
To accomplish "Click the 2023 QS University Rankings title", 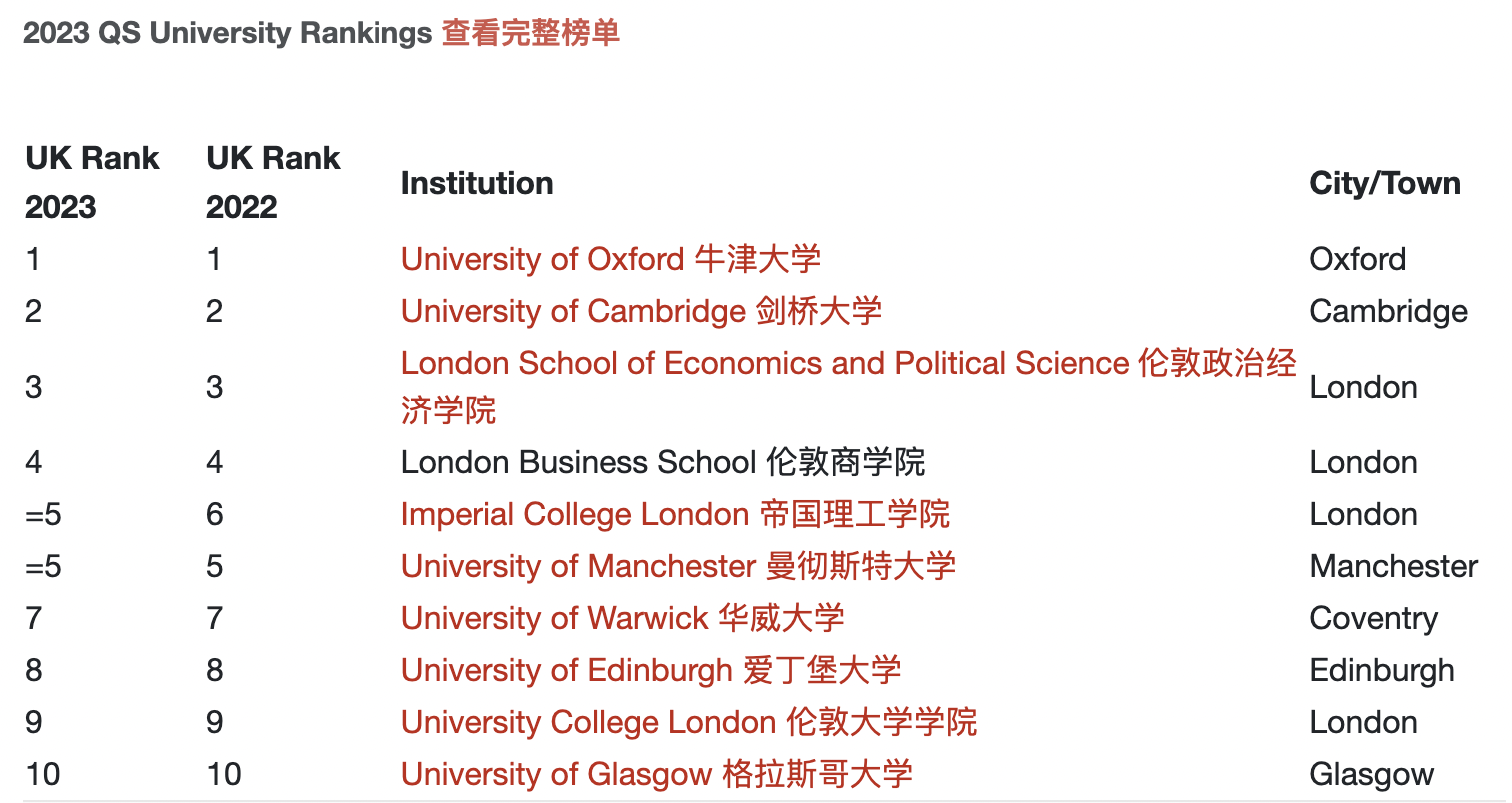I will pos(228,33).
